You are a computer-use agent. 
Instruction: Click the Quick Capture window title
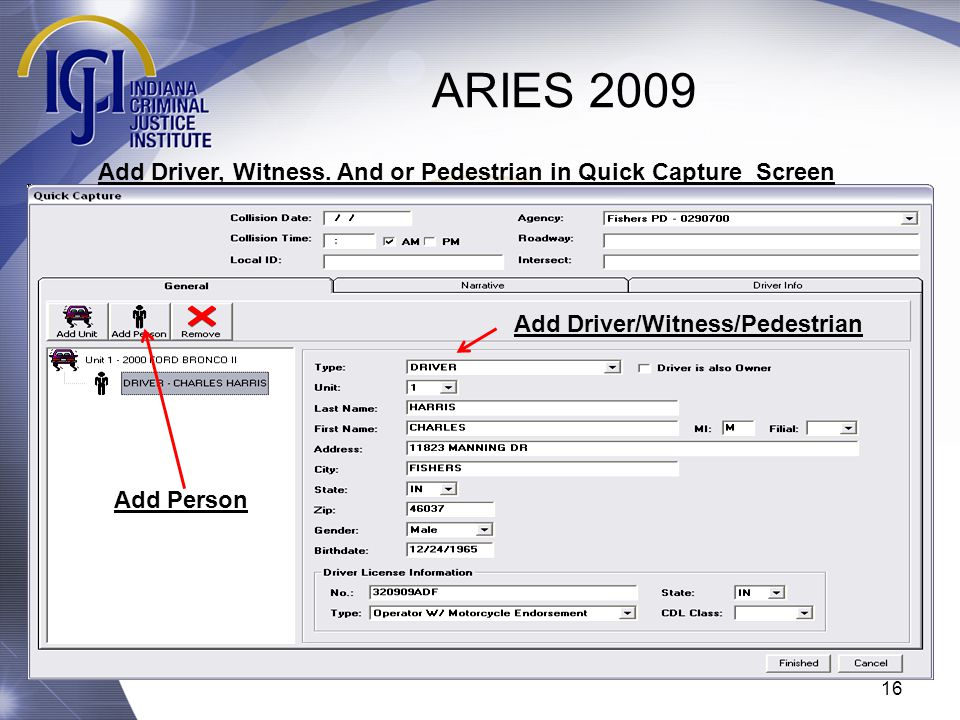pyautogui.click(x=77, y=196)
